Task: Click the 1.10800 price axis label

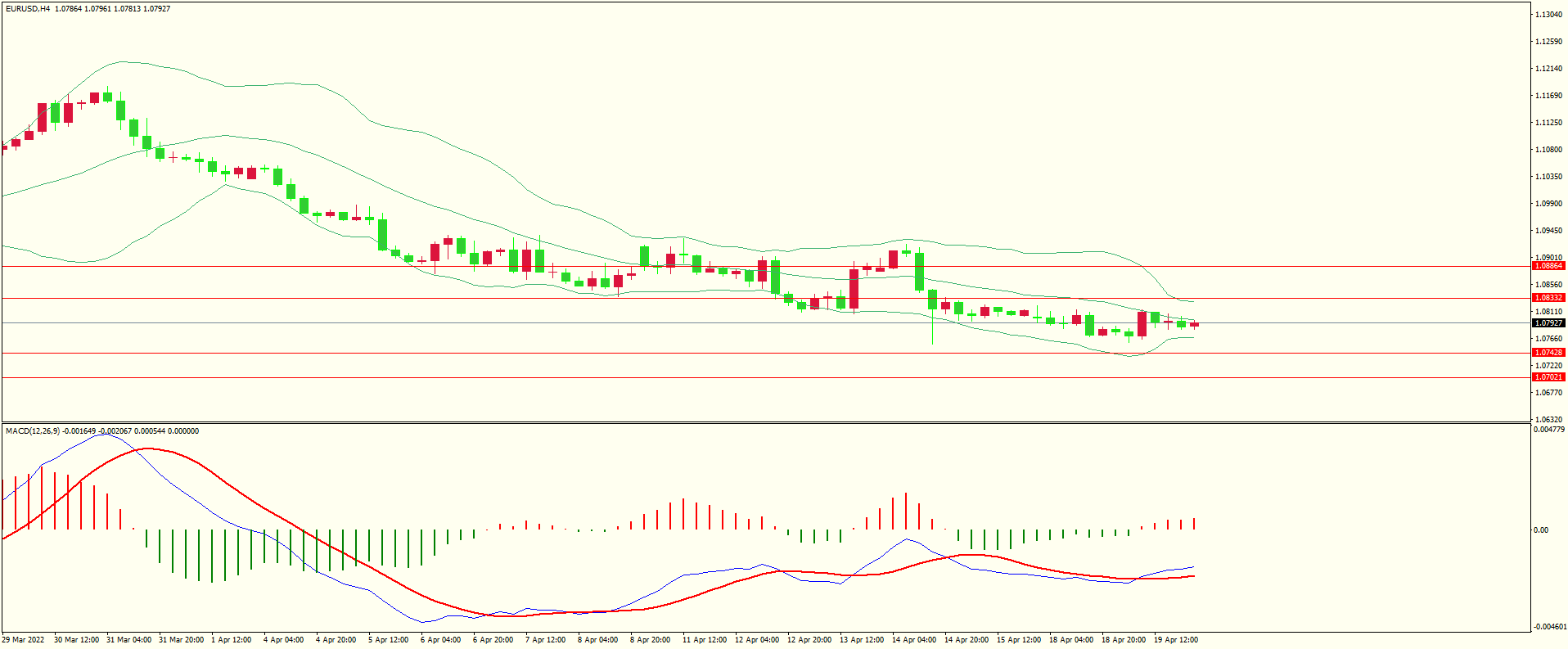Action: pyautogui.click(x=1549, y=150)
